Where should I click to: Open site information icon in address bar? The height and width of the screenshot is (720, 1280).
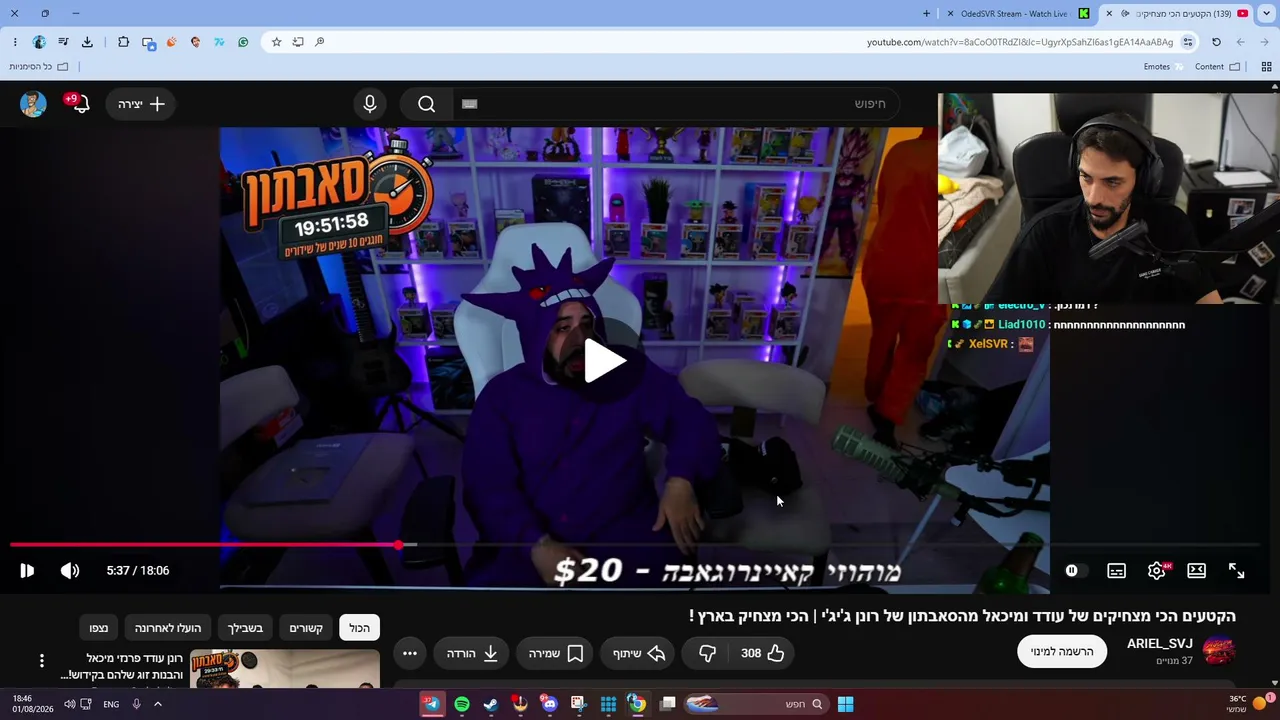coord(1188,42)
